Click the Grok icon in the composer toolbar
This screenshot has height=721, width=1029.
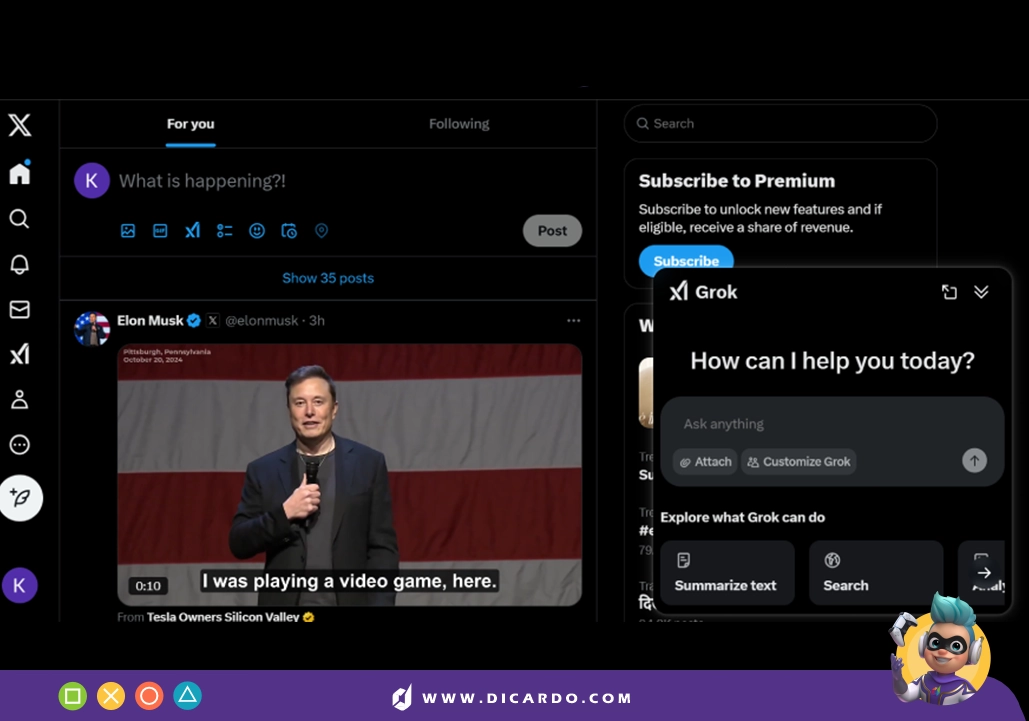tap(192, 231)
